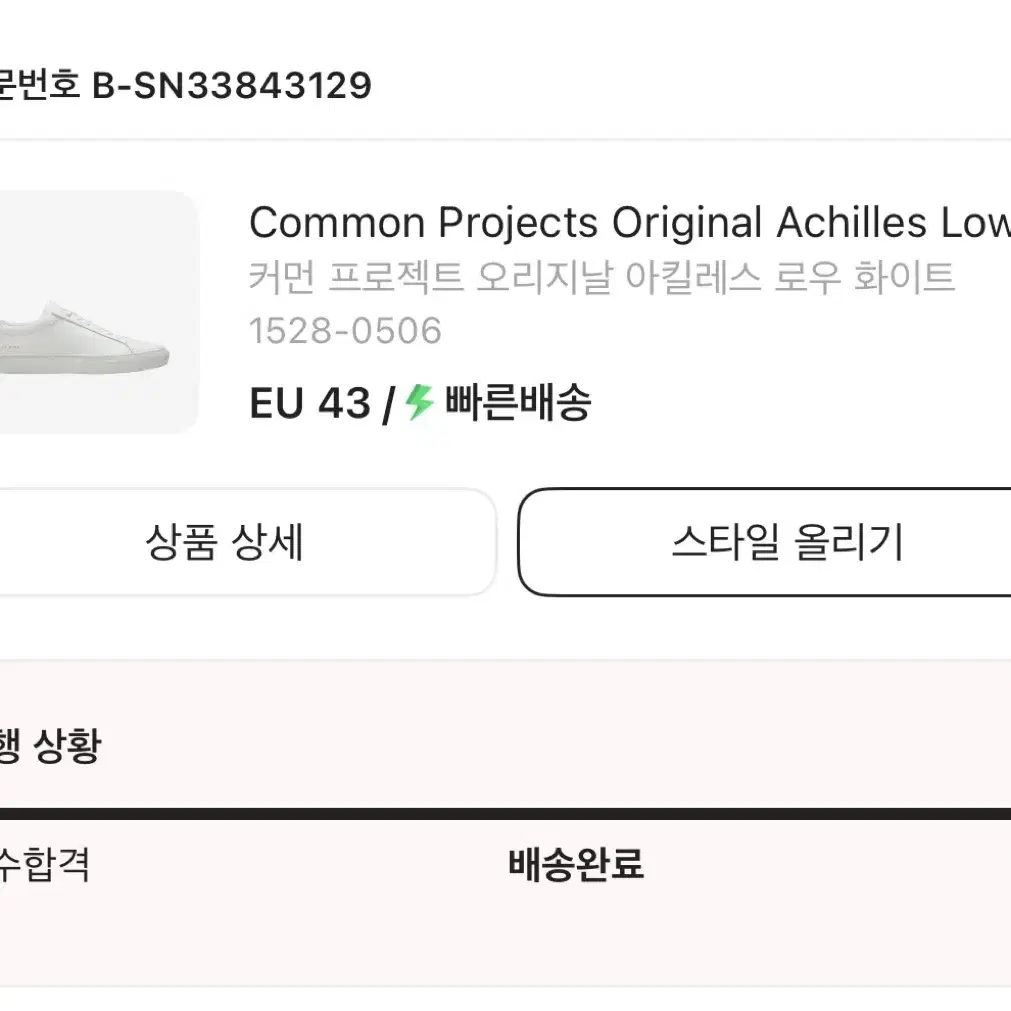Click the EU 43 size label

(310, 404)
